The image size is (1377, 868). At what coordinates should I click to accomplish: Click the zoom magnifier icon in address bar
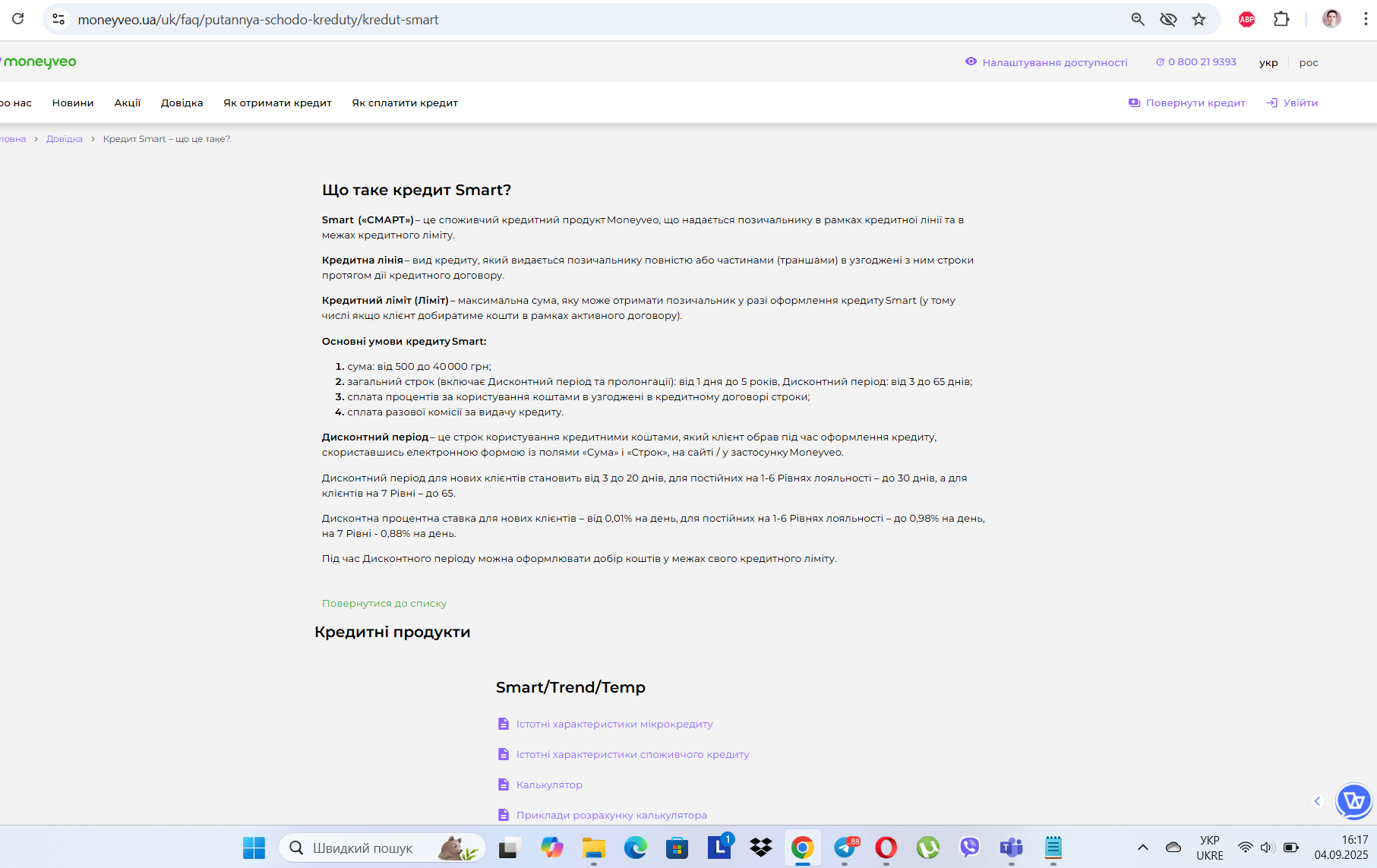click(x=1137, y=19)
